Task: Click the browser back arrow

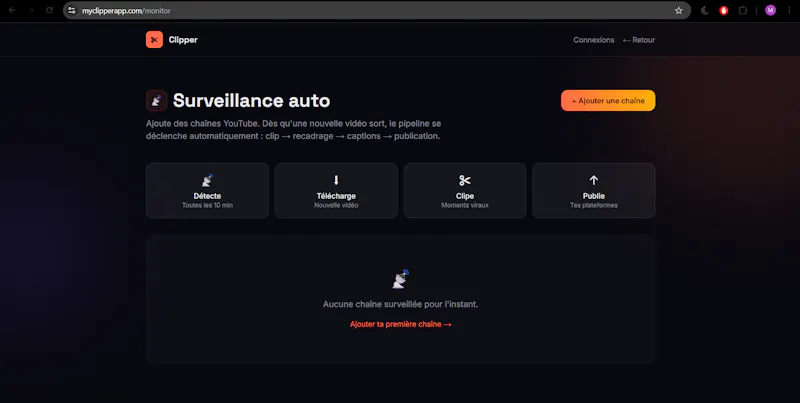Action: (12, 10)
